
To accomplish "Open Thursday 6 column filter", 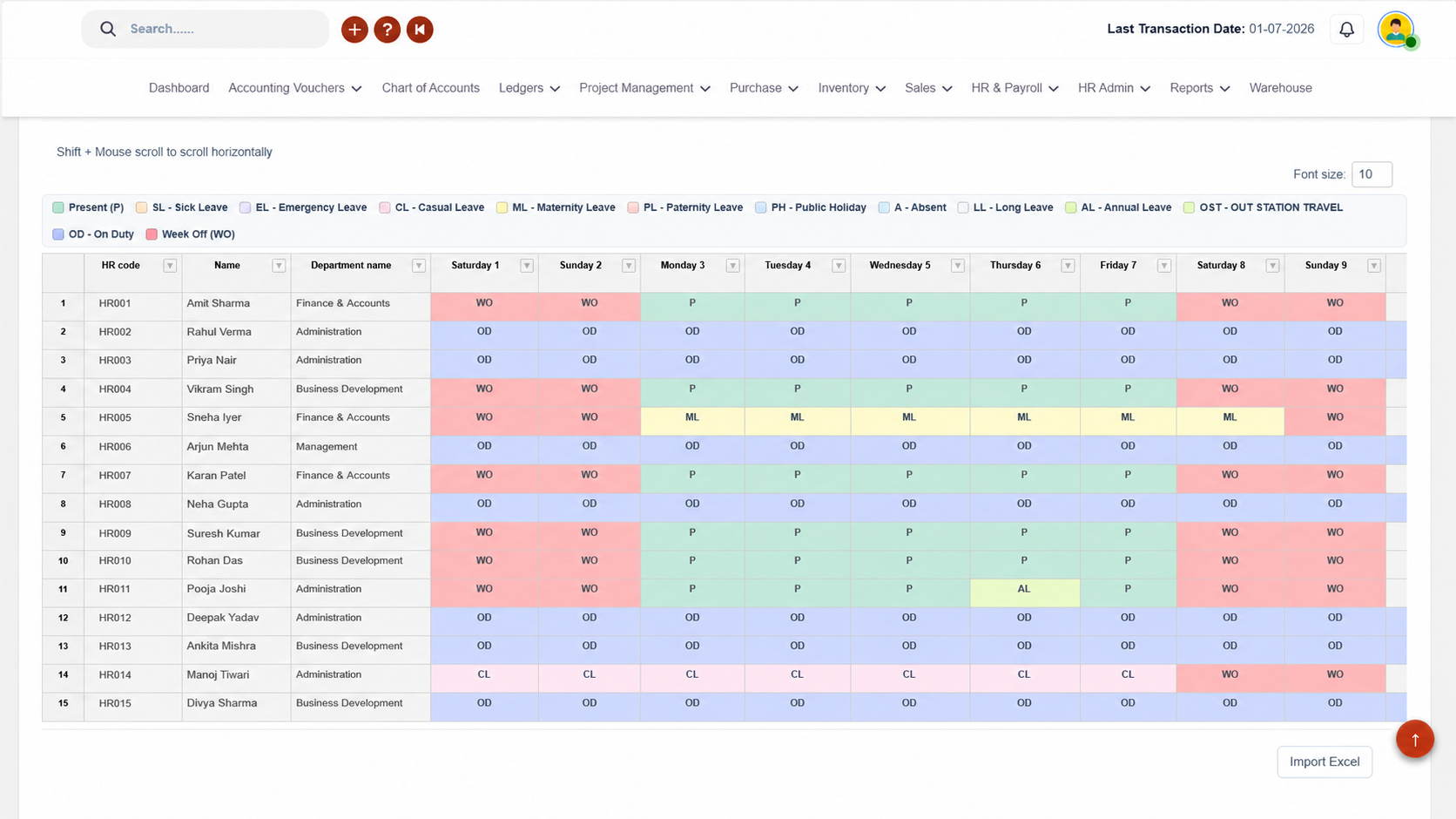I will click(x=1068, y=266).
